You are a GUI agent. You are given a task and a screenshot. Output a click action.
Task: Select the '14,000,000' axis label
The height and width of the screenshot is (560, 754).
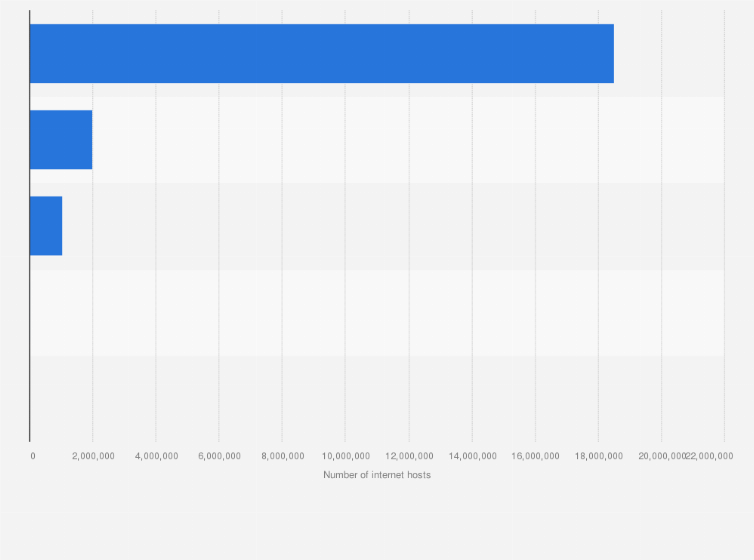pos(473,456)
